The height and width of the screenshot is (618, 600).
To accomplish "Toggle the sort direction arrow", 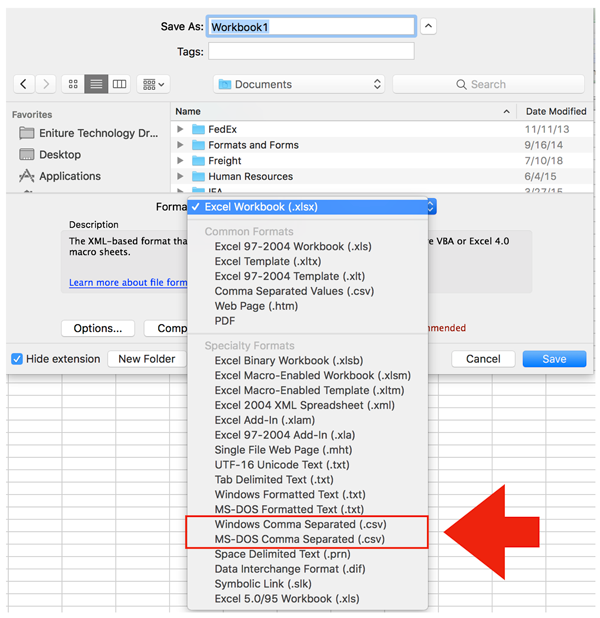I will [x=507, y=112].
